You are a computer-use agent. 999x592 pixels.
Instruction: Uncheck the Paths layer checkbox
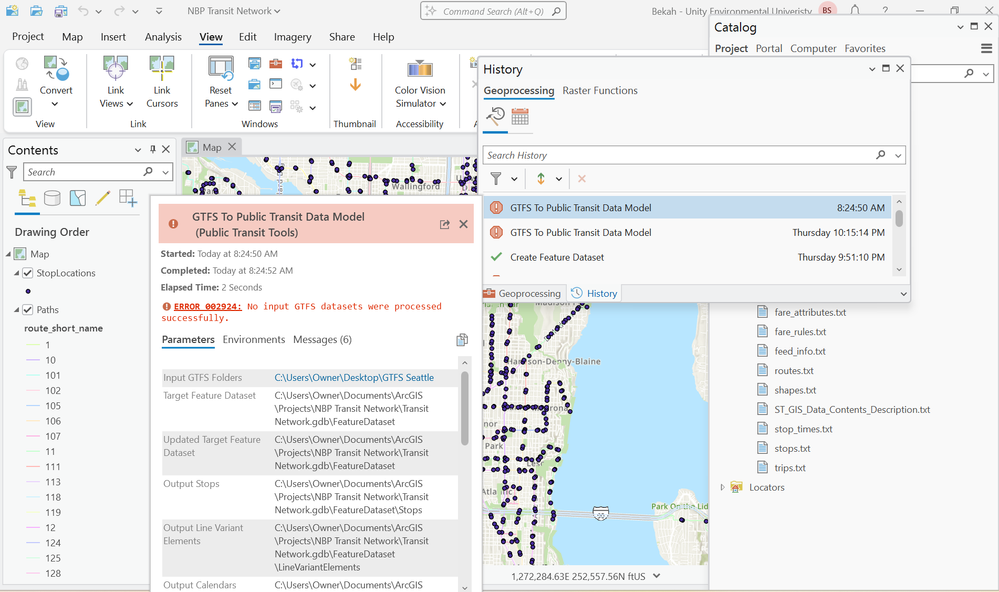[27, 310]
